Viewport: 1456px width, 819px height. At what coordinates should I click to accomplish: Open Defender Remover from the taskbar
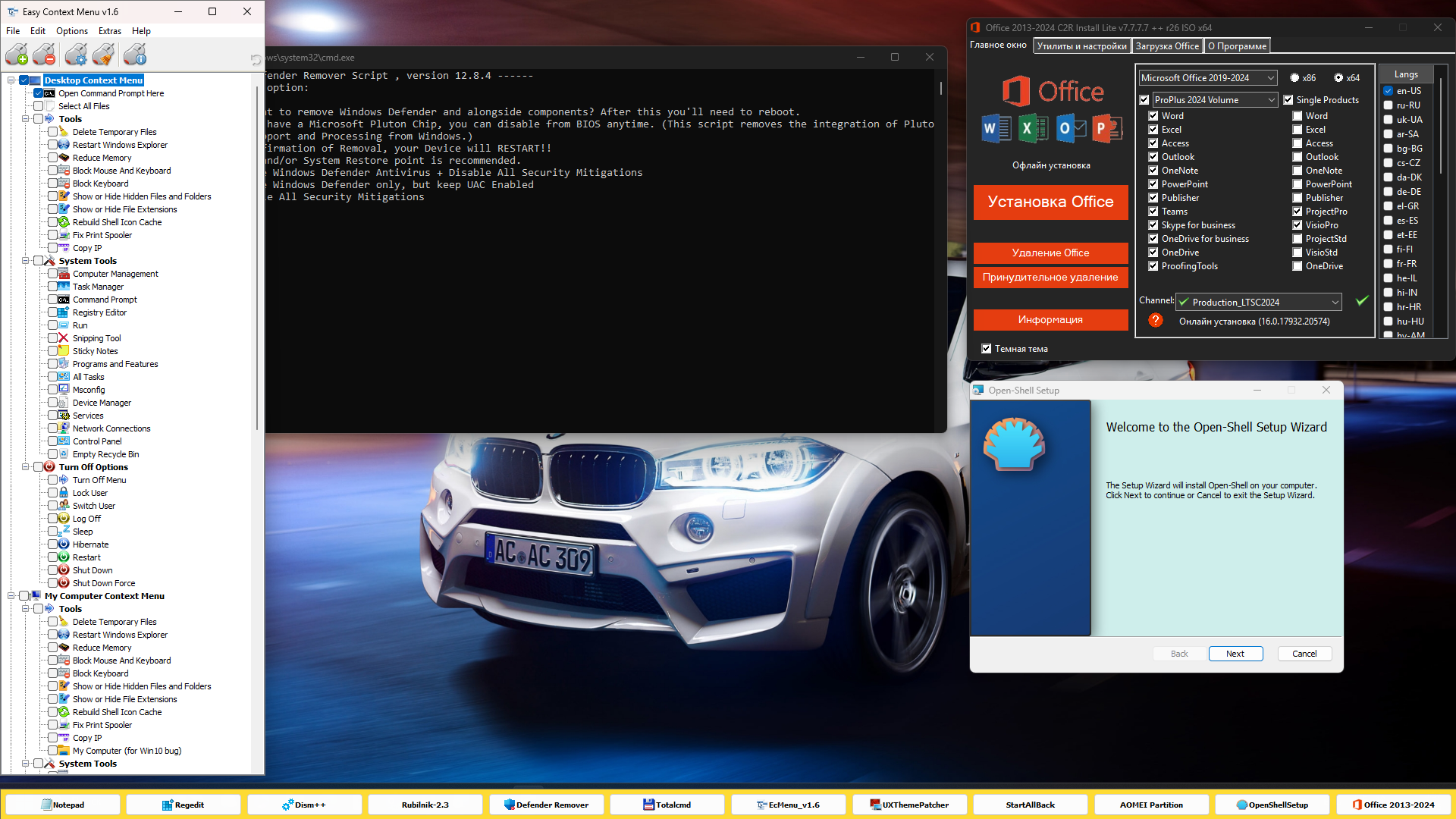click(x=546, y=805)
